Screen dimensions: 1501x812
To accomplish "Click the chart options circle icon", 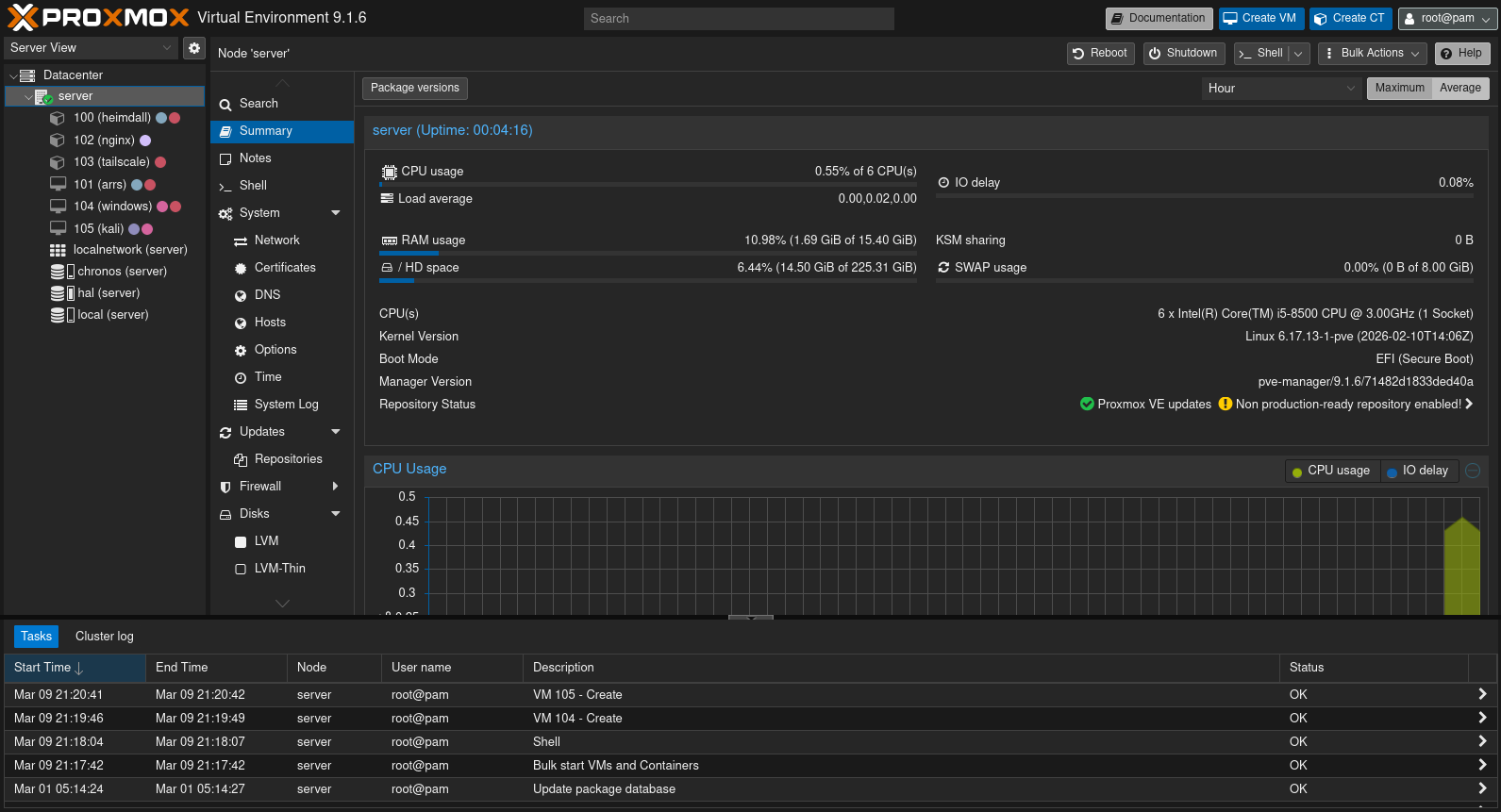I will click(1473, 471).
